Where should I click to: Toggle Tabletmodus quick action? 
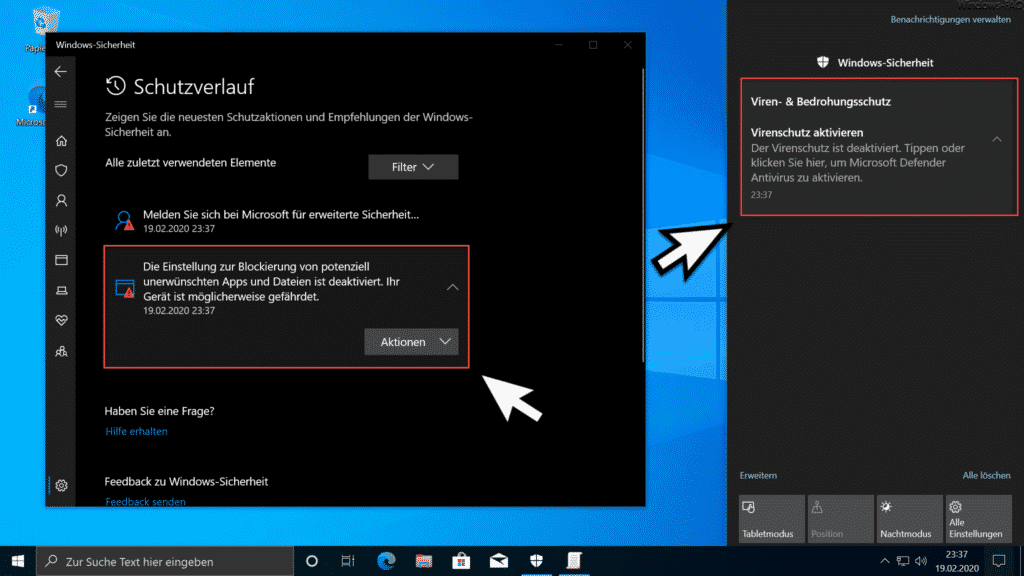(x=772, y=519)
